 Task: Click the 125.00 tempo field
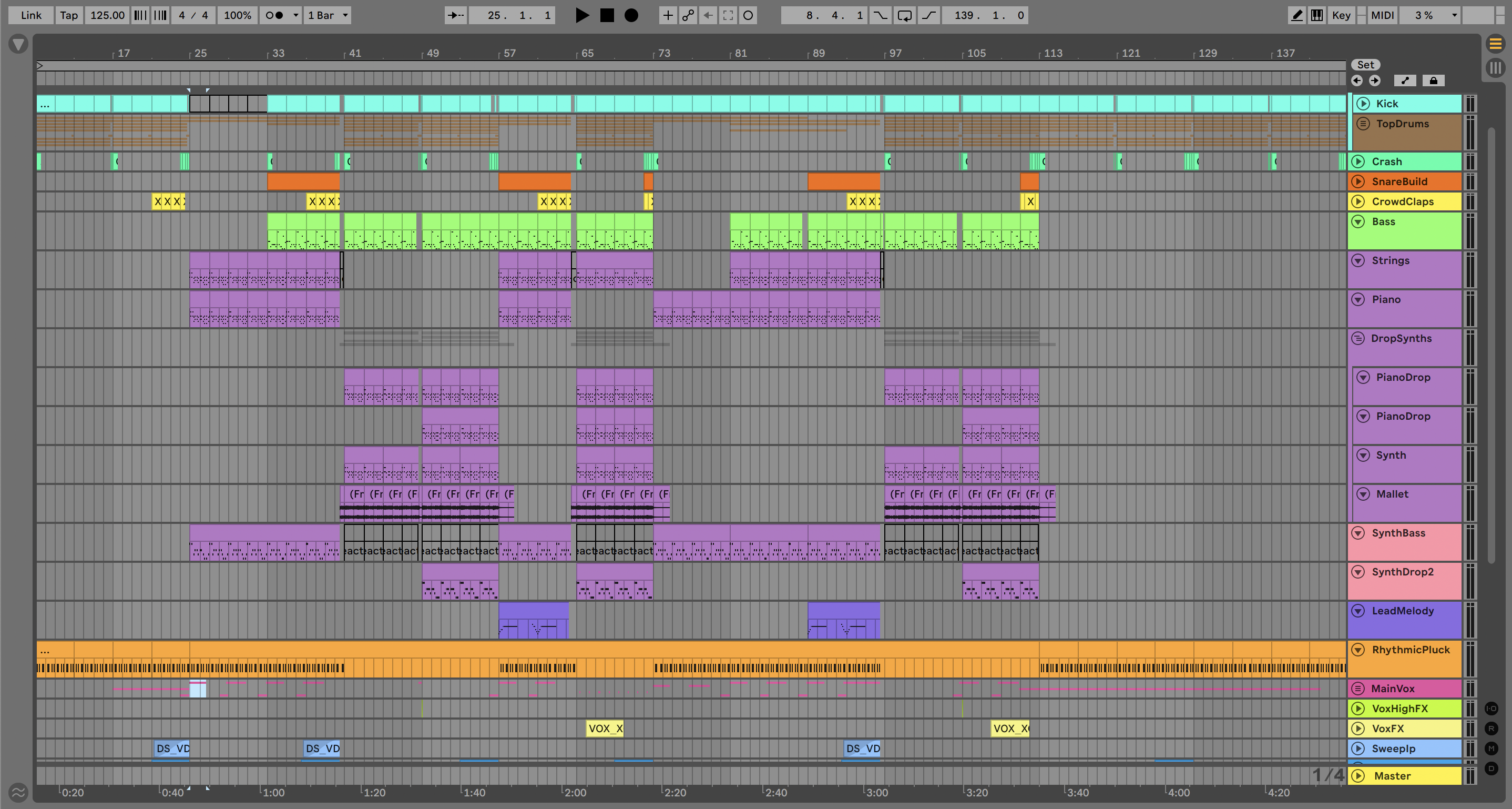(x=107, y=15)
